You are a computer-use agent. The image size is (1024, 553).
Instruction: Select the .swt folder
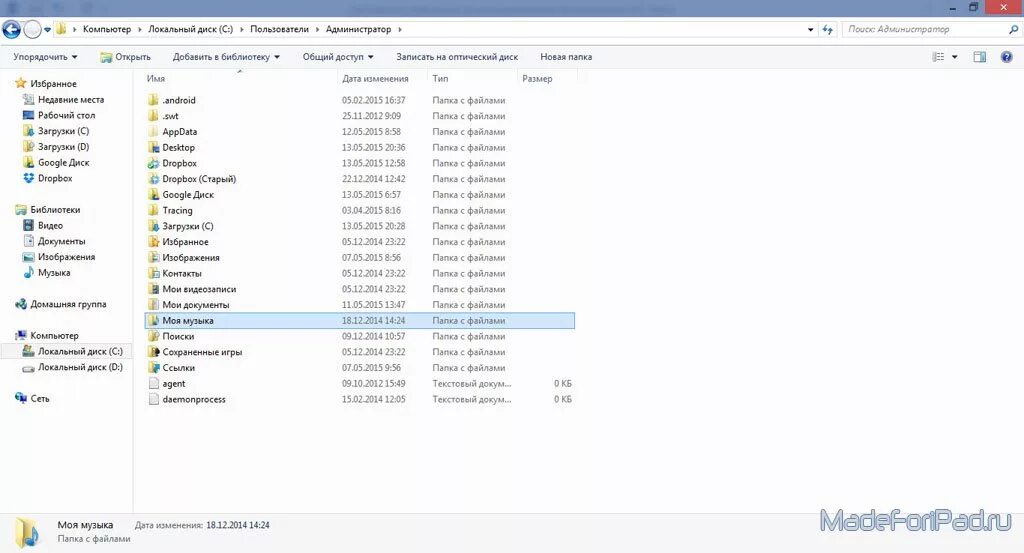[x=163, y=116]
